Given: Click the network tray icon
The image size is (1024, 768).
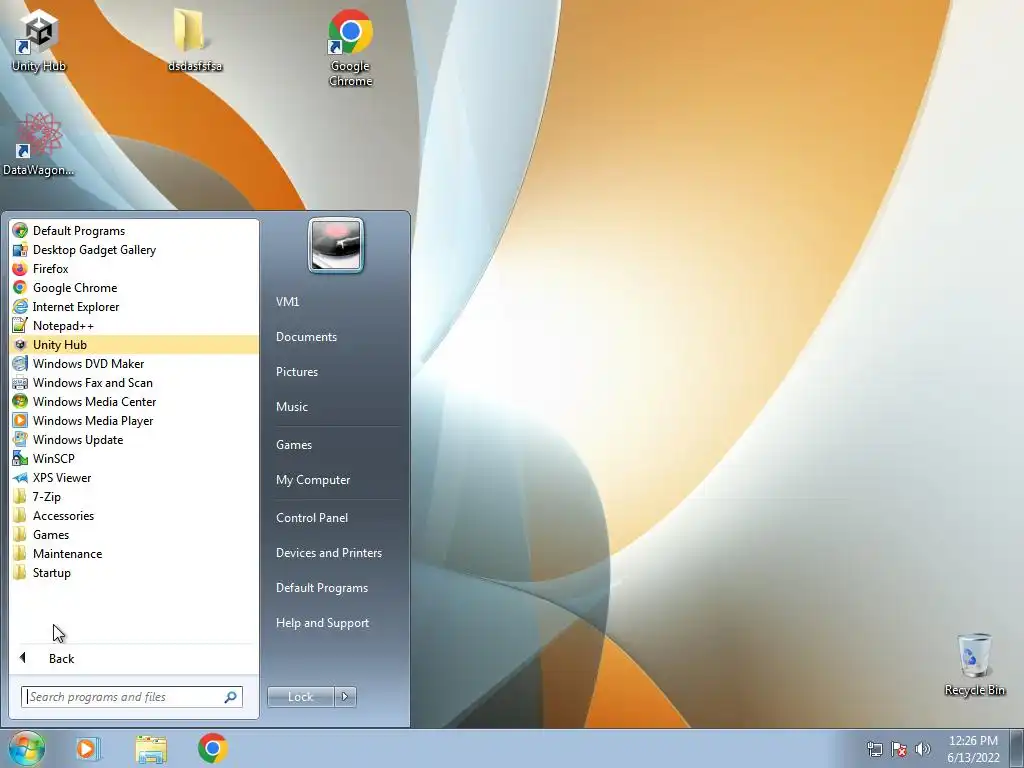Looking at the screenshot, I should coord(874,748).
